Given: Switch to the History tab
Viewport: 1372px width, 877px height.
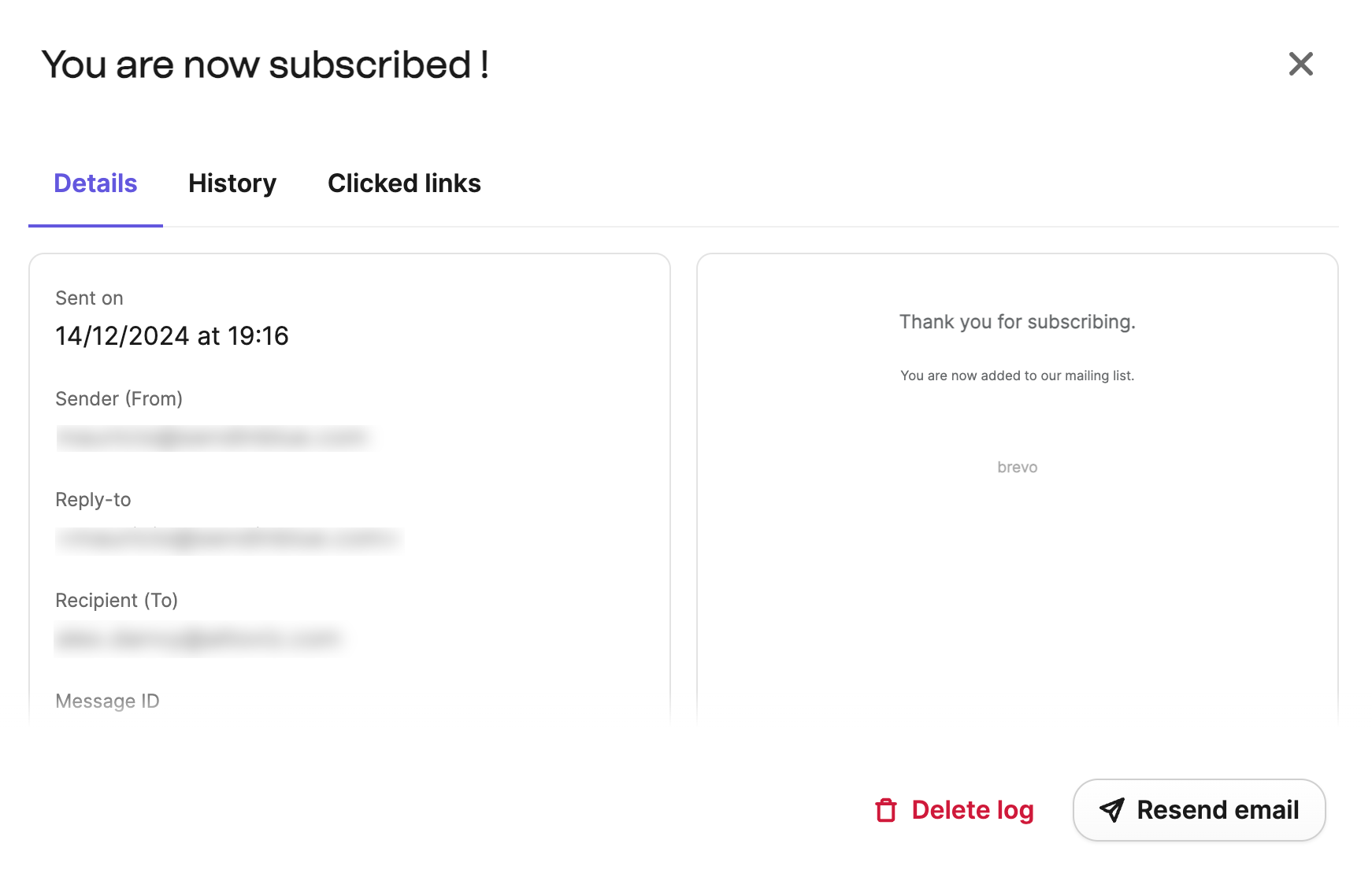Looking at the screenshot, I should 232,183.
